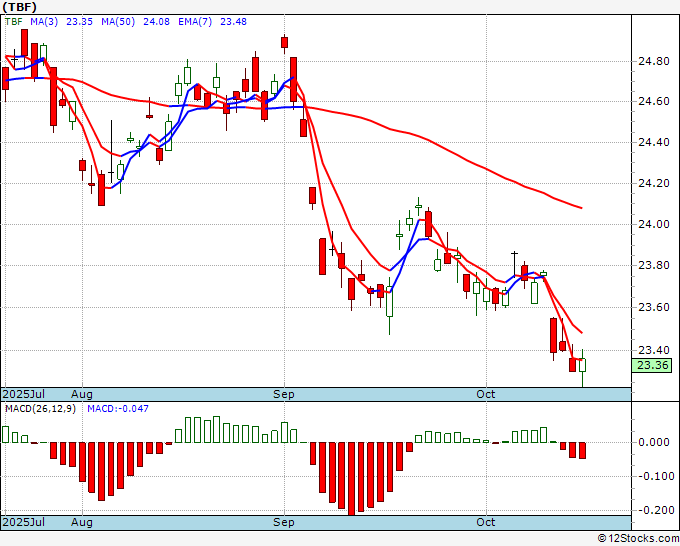680x546 pixels.
Task: Click the 24.80 price axis label
Action: pos(654,61)
